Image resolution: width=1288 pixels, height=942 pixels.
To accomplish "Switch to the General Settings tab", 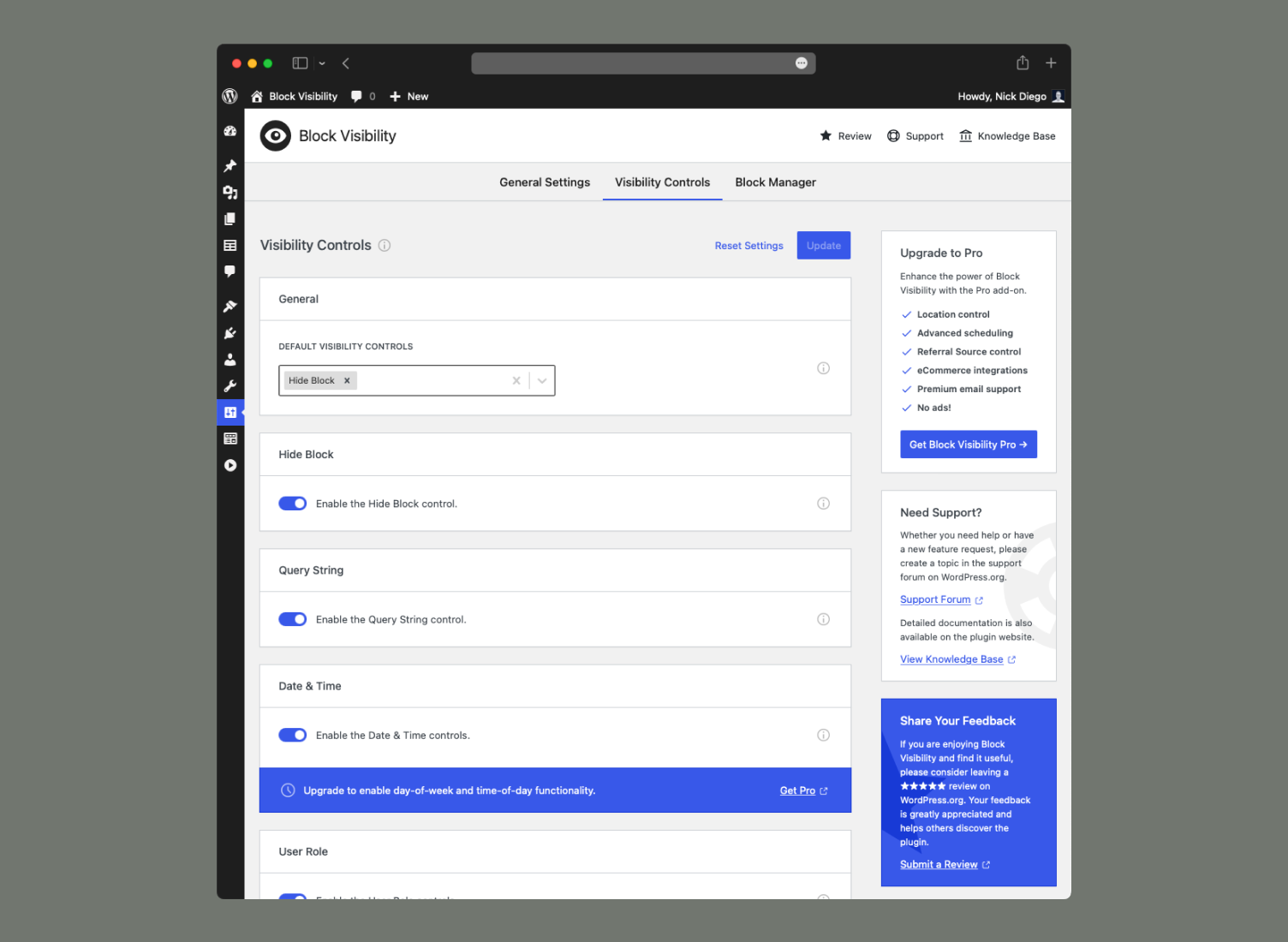I will [x=545, y=182].
